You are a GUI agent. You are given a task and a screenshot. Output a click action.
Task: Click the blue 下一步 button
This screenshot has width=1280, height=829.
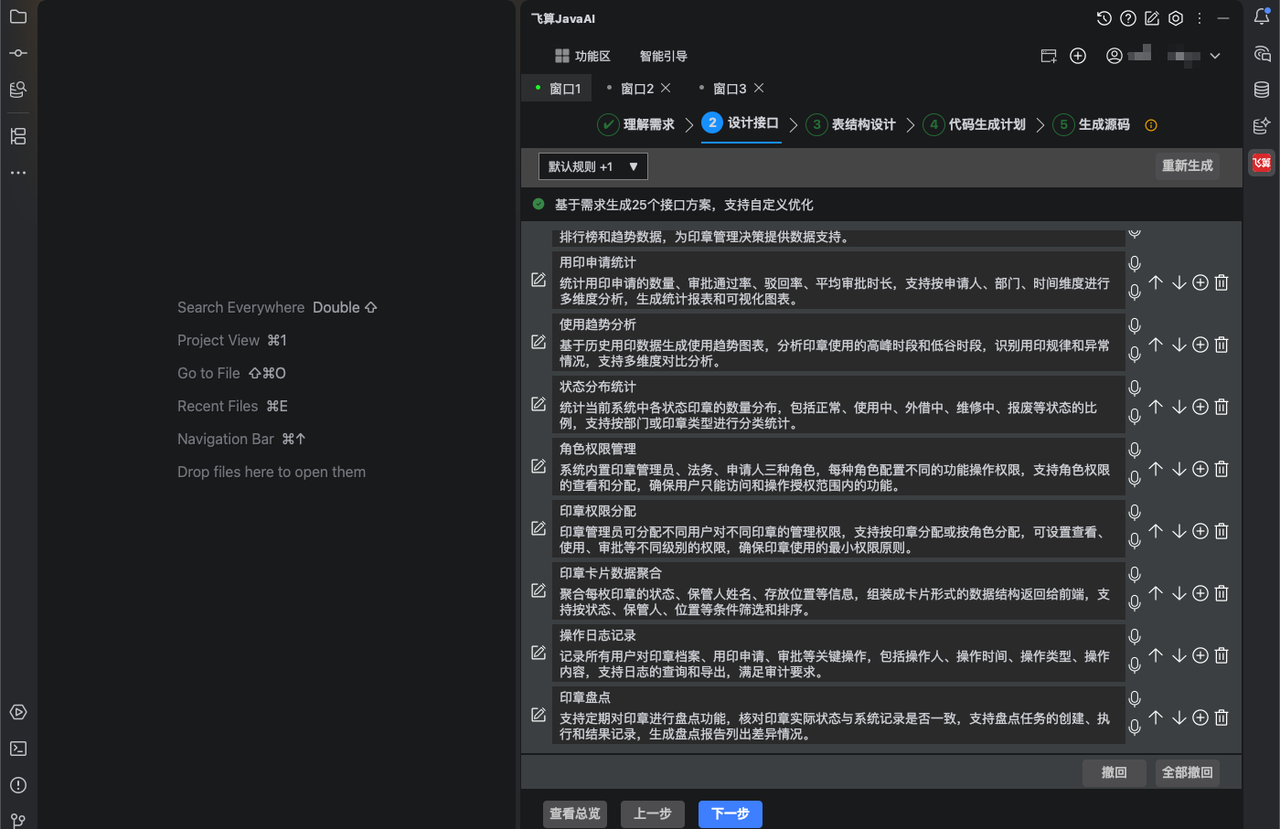tap(730, 814)
